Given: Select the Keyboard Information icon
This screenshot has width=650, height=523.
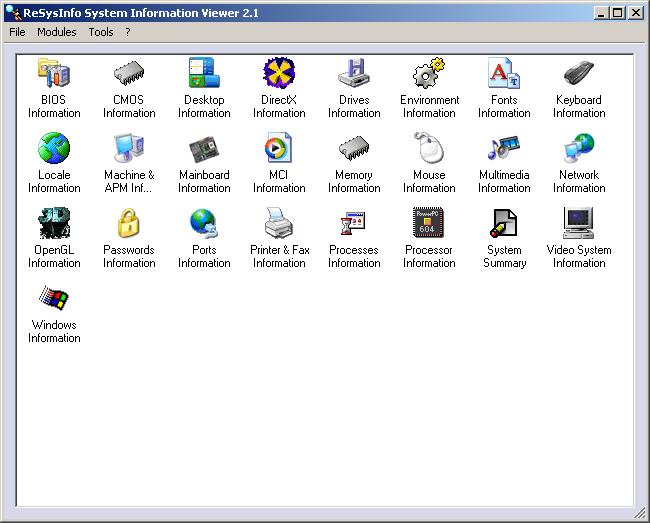Looking at the screenshot, I should coord(579,73).
